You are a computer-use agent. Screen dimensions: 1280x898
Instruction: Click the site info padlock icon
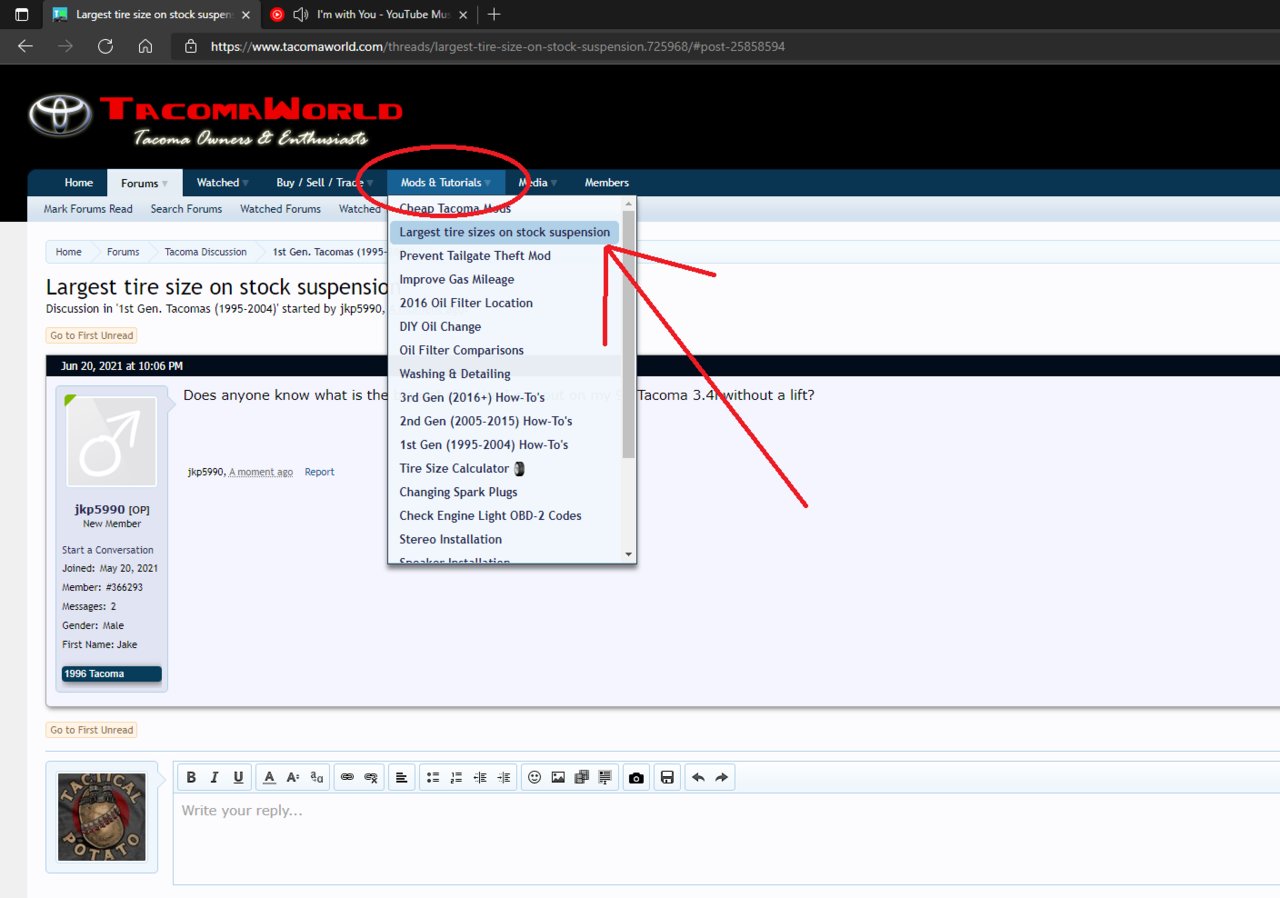click(x=191, y=46)
